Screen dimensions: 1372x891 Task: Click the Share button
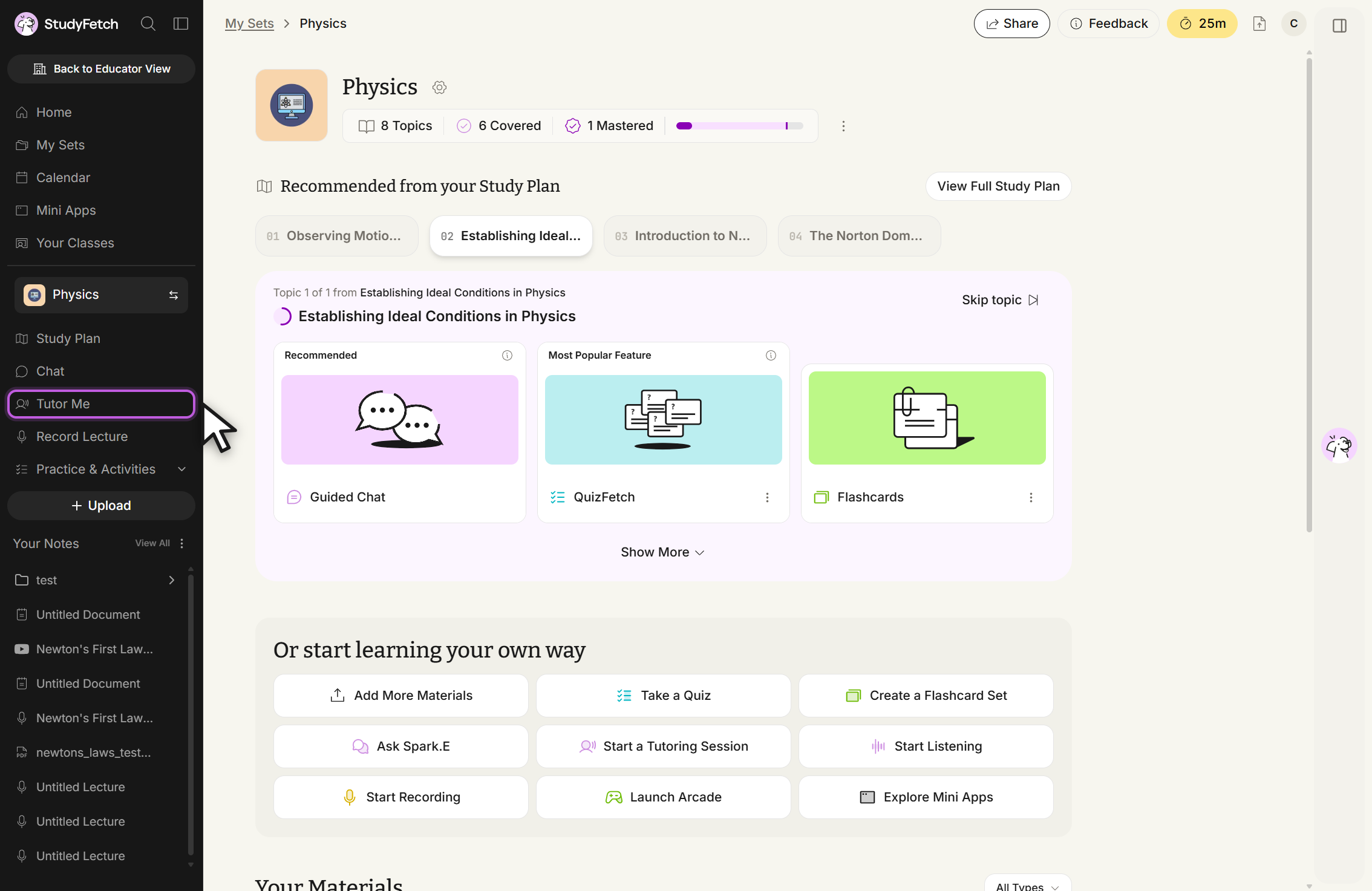[x=1012, y=24]
